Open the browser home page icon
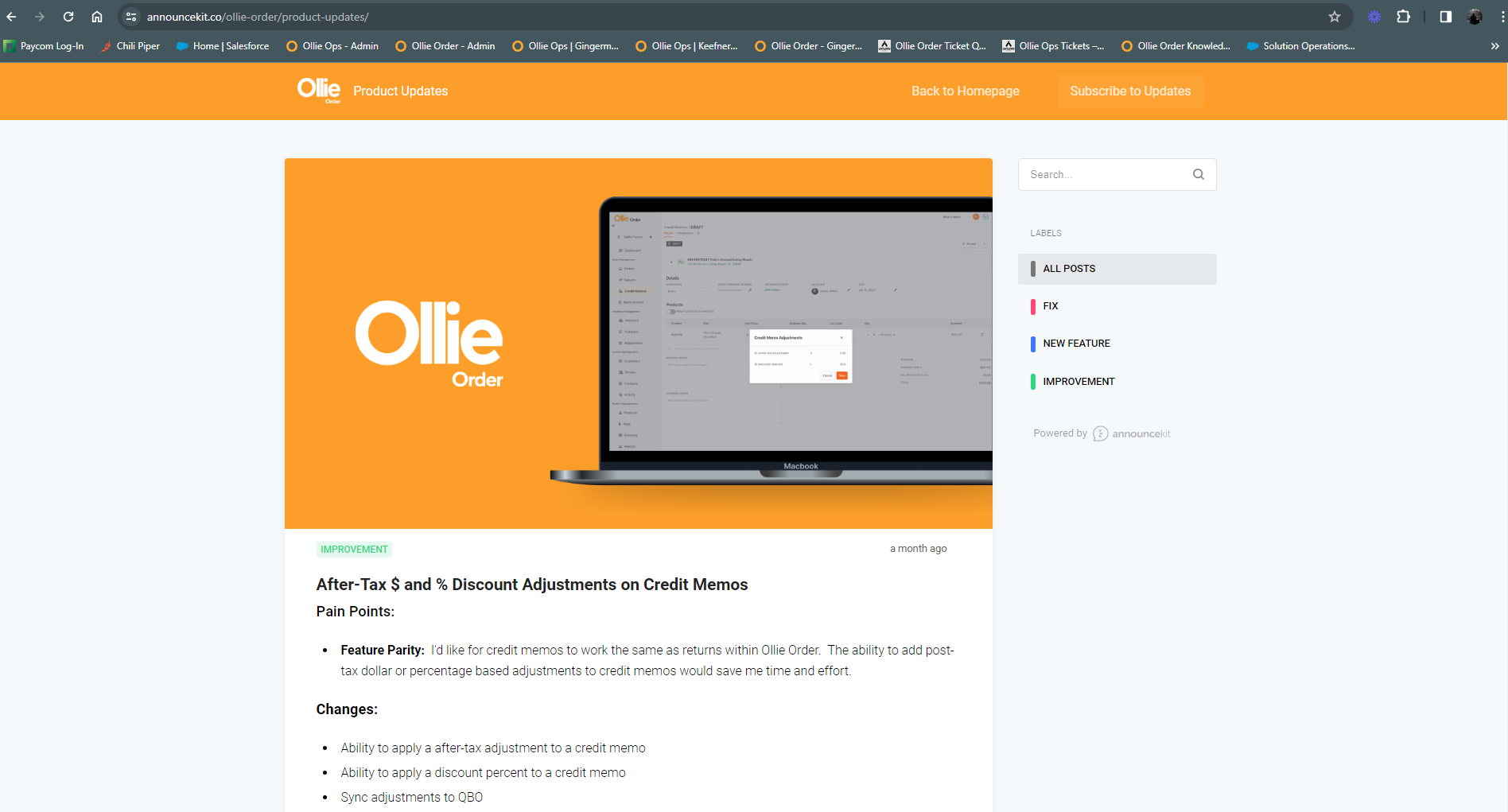 tap(97, 16)
